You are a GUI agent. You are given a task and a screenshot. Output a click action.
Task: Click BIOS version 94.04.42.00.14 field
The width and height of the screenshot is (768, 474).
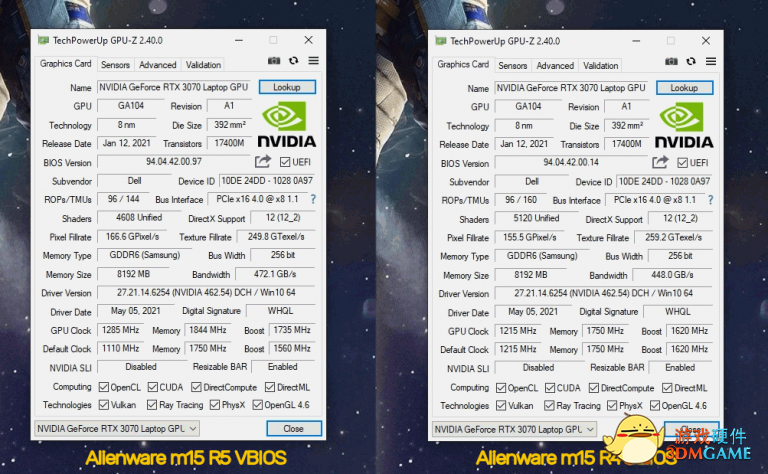point(571,163)
